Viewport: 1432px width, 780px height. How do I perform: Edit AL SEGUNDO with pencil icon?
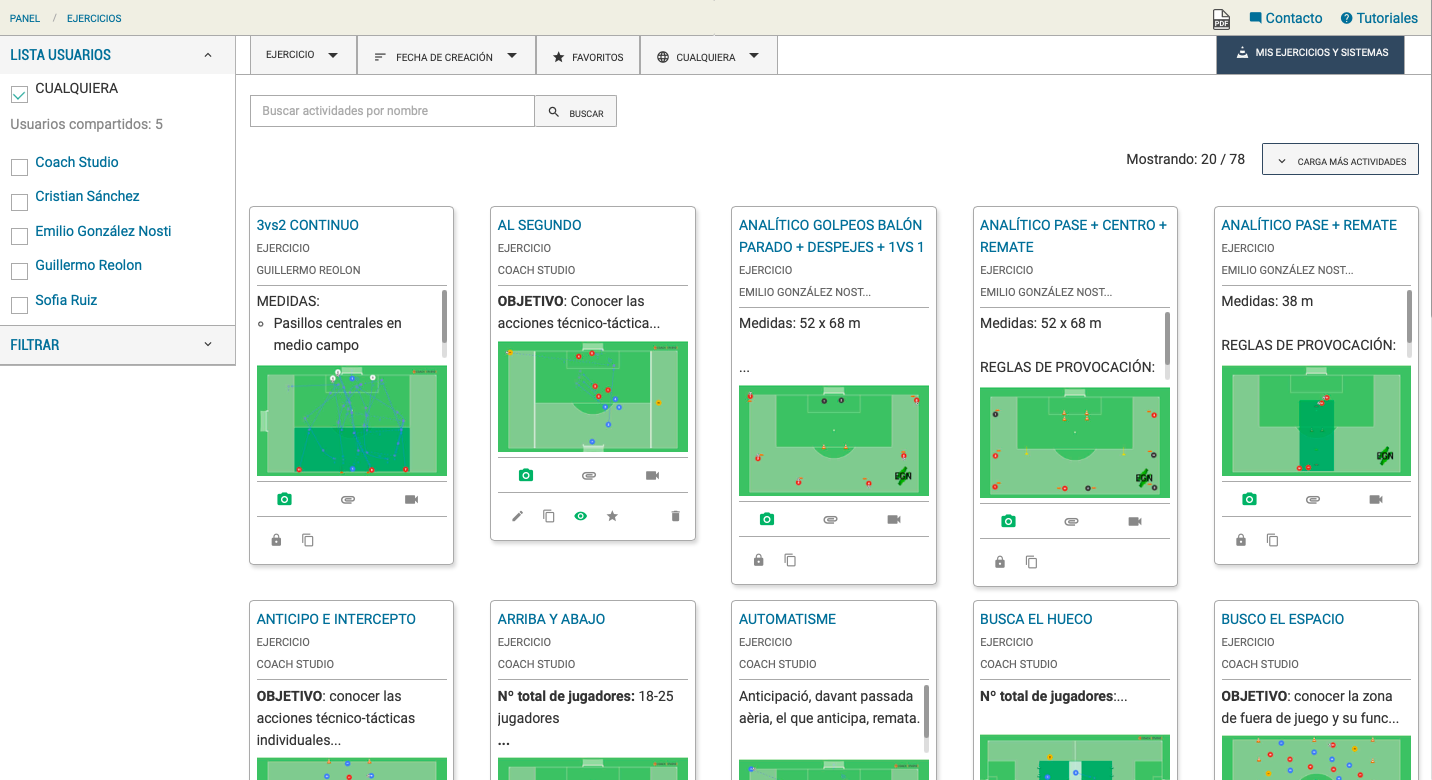[x=517, y=516]
